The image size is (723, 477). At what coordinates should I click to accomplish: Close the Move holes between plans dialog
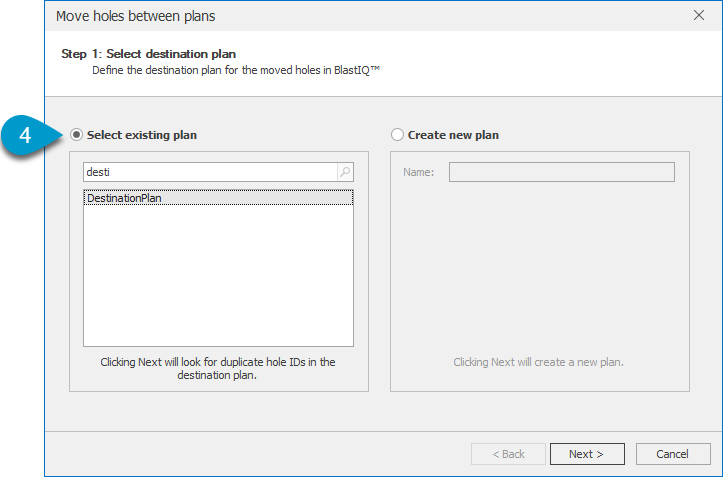coord(699,15)
